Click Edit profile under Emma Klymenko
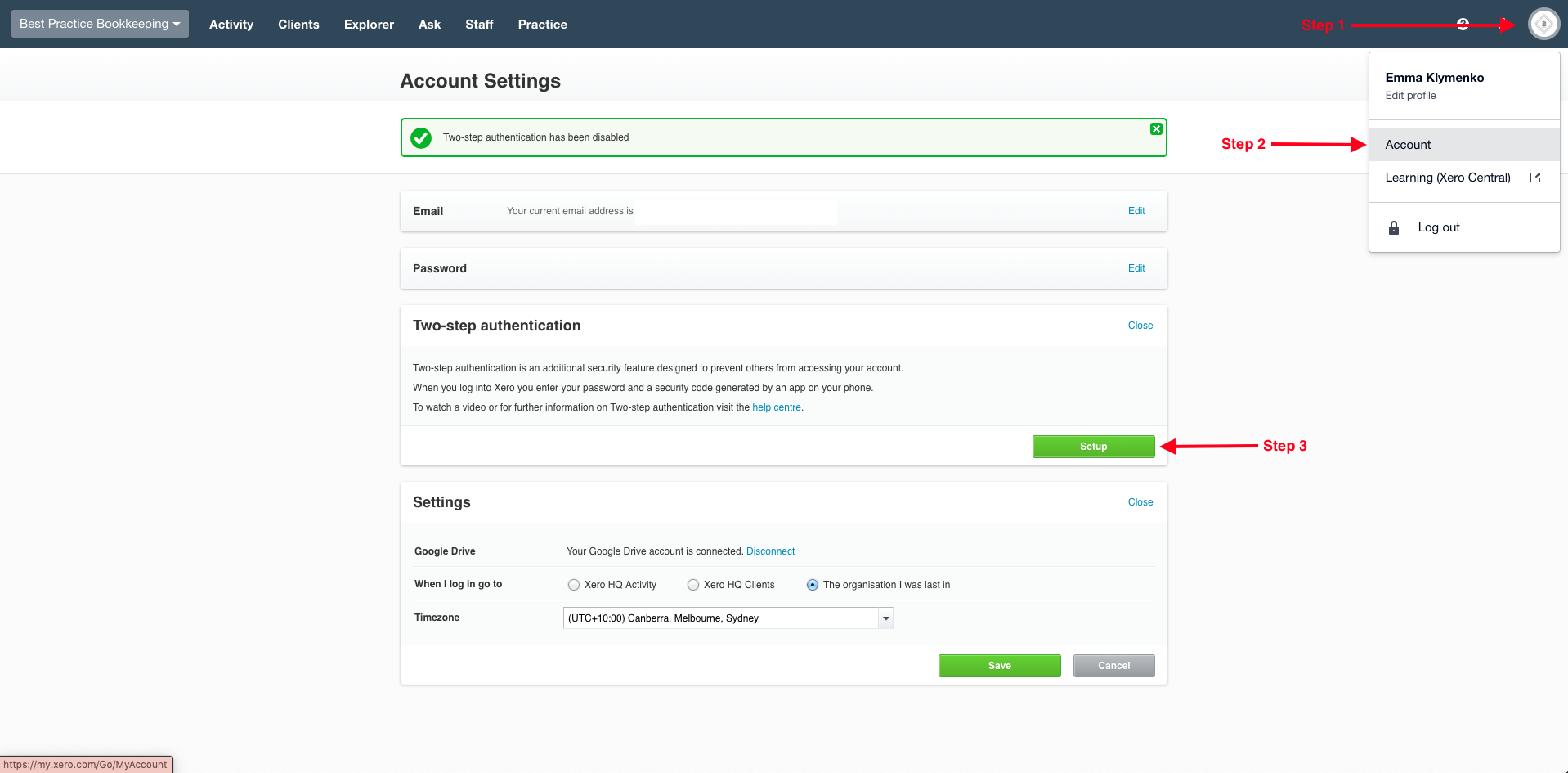This screenshot has width=1568, height=773. tap(1410, 96)
